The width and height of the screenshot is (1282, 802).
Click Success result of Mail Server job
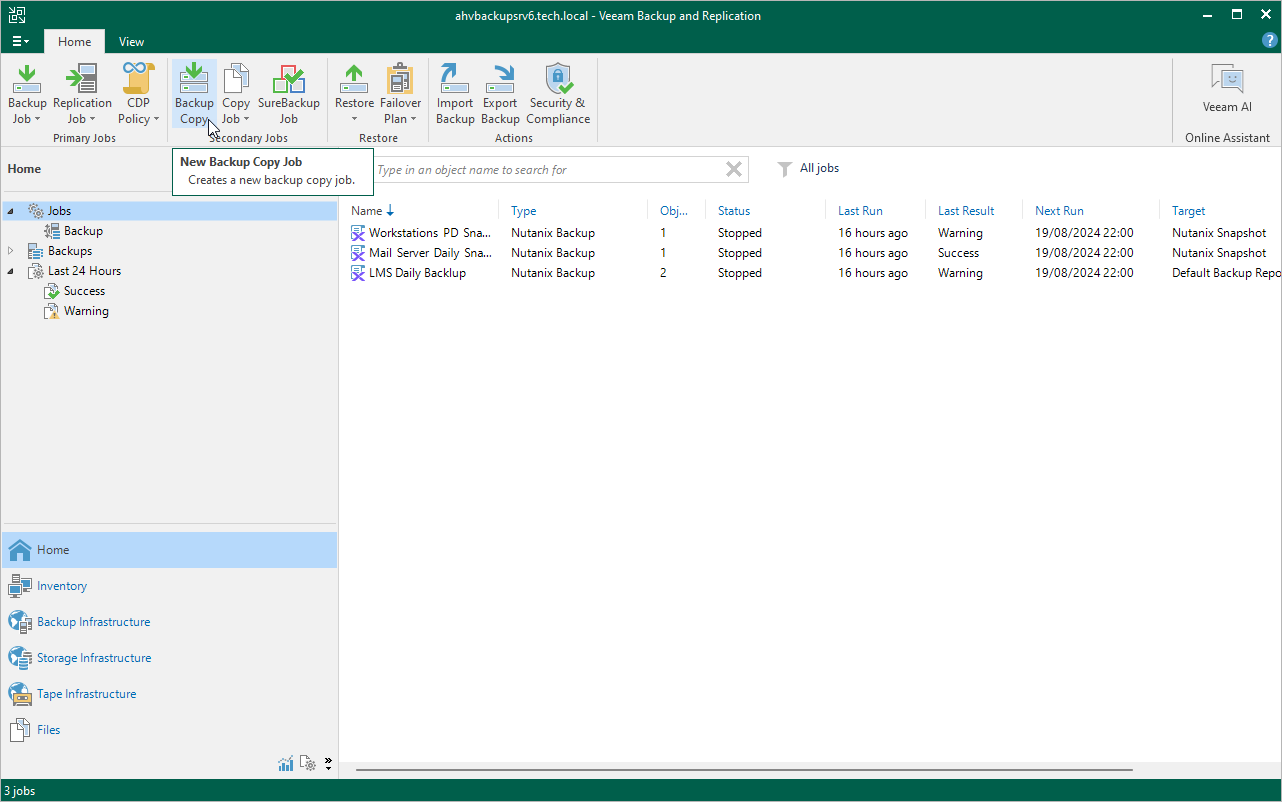(x=958, y=253)
